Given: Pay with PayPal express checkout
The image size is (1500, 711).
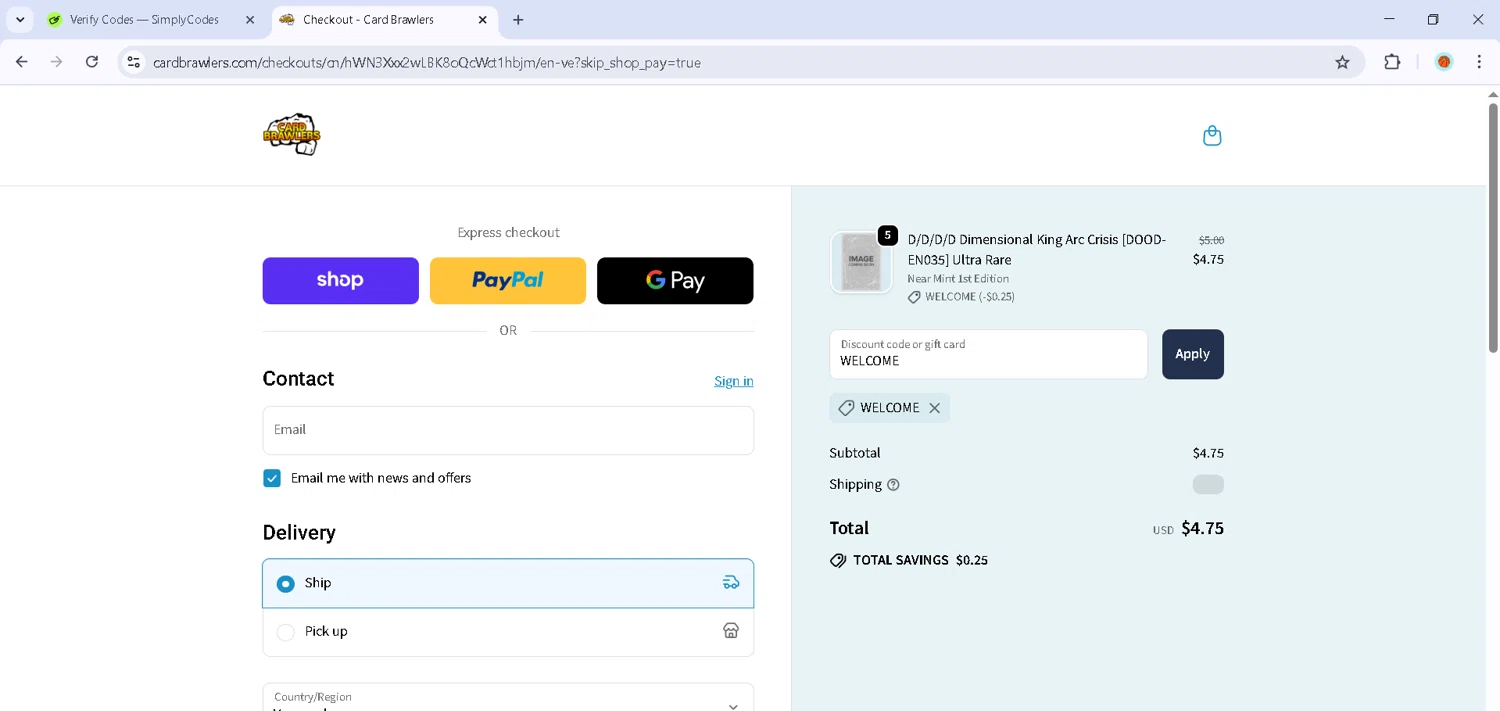Looking at the screenshot, I should coord(508,281).
